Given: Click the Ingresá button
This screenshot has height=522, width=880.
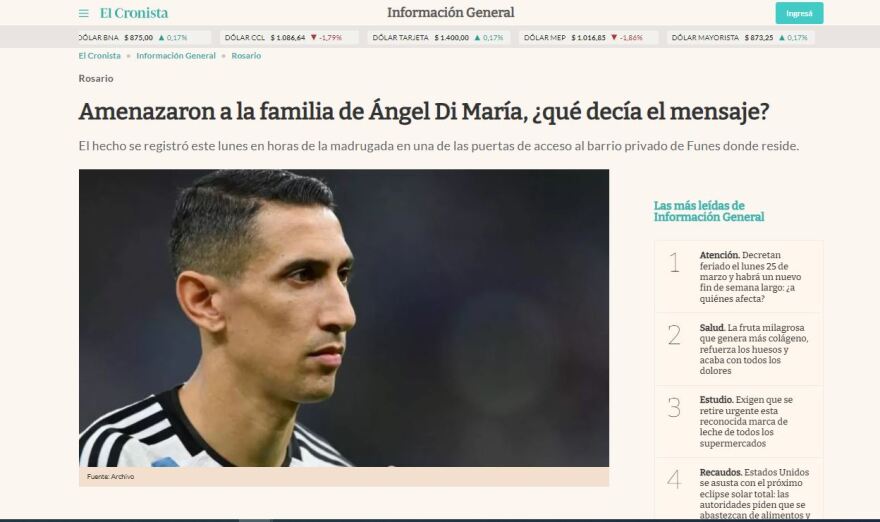Looking at the screenshot, I should point(799,13).
